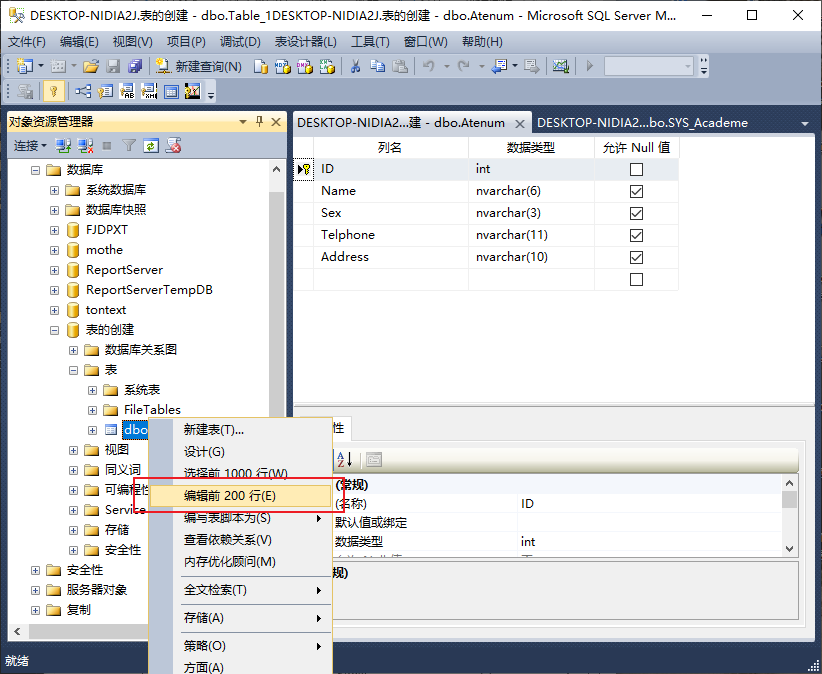Click the Manage Check Constraints icon
The image size is (822, 674).
click(171, 91)
